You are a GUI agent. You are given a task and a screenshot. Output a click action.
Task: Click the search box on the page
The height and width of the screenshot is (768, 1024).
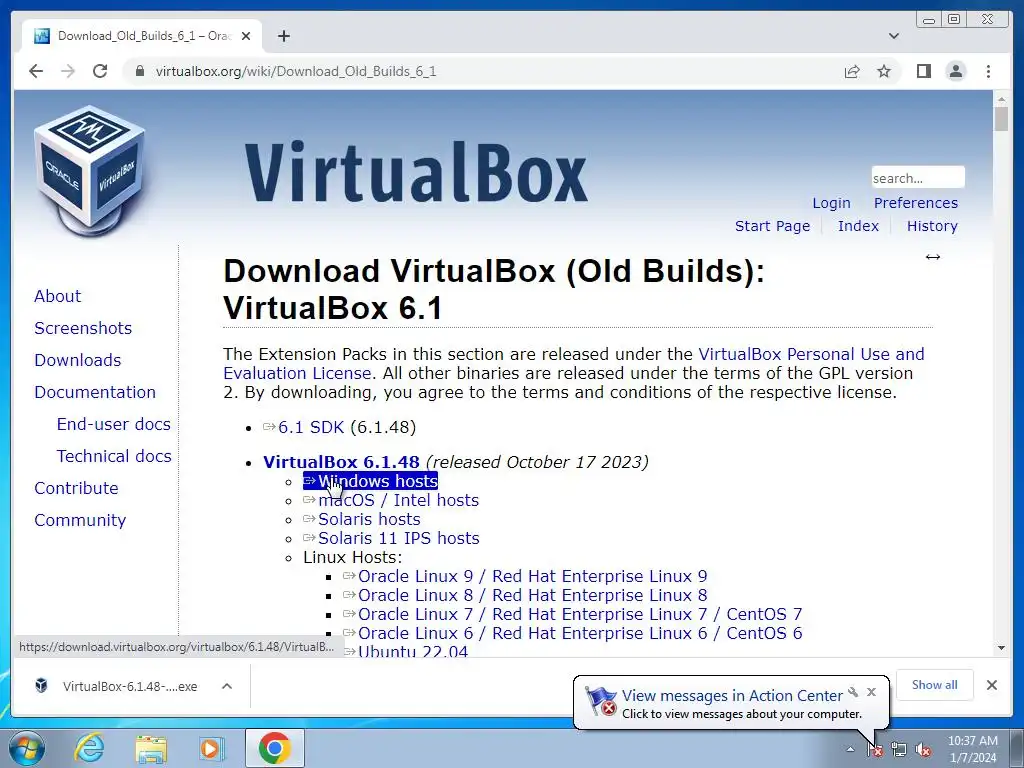918,178
